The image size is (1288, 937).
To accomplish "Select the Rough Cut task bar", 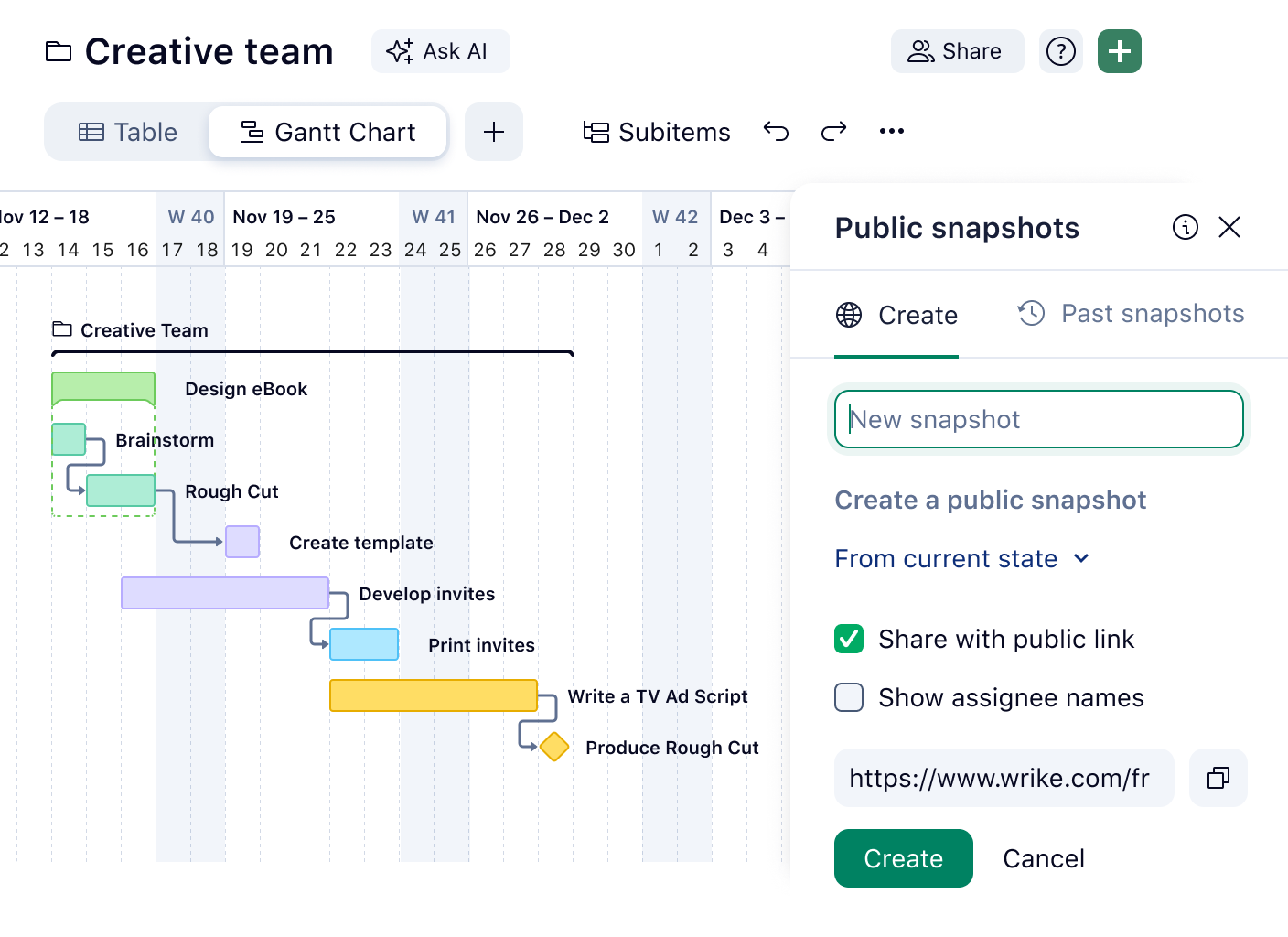I will coord(121,490).
